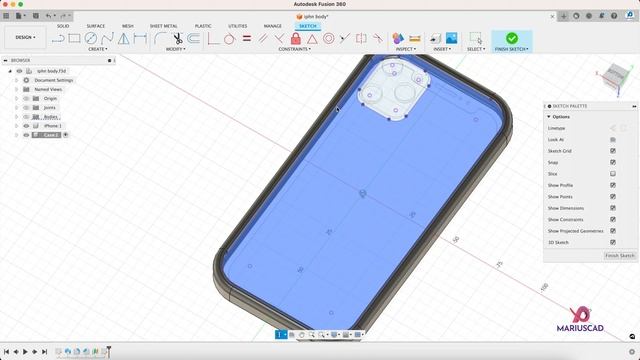Jump to the timeline beginning
This screenshot has height=360, width=640.
pos(7,351)
